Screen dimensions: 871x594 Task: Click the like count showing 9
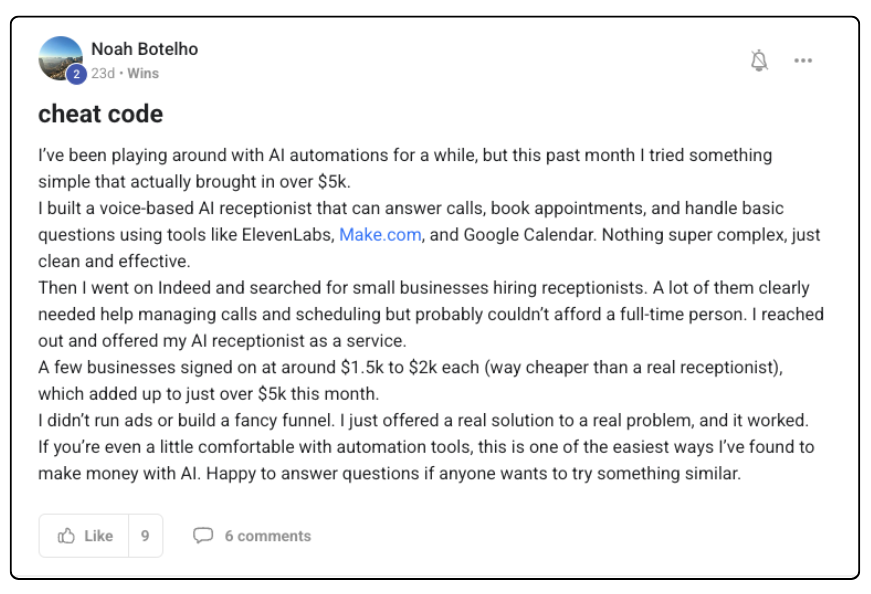[145, 536]
